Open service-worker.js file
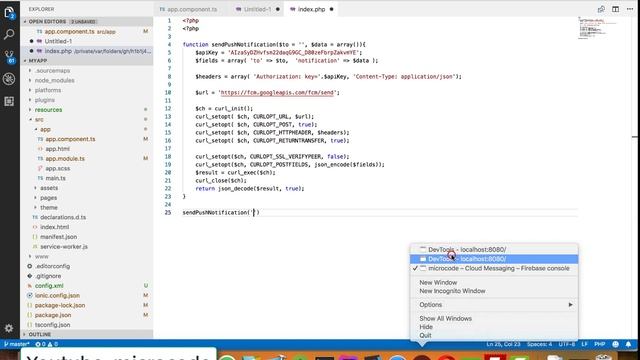The width and height of the screenshot is (640, 360). click(64, 247)
